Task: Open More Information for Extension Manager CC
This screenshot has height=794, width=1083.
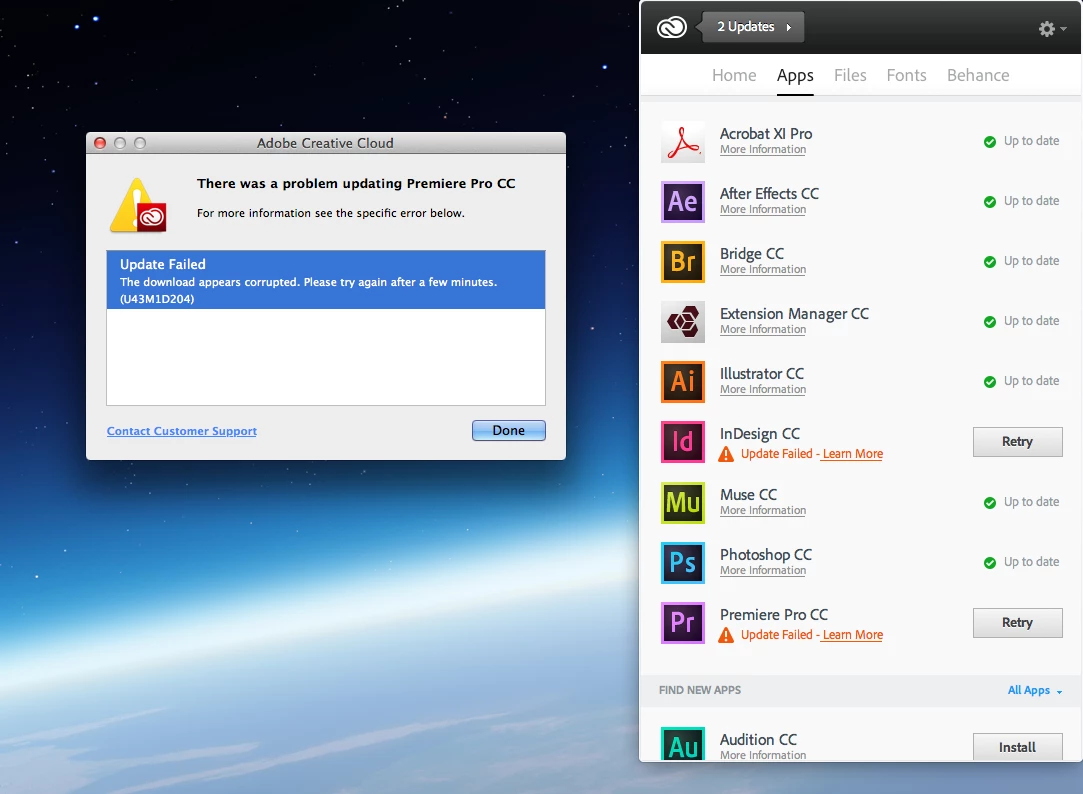Action: tap(763, 329)
